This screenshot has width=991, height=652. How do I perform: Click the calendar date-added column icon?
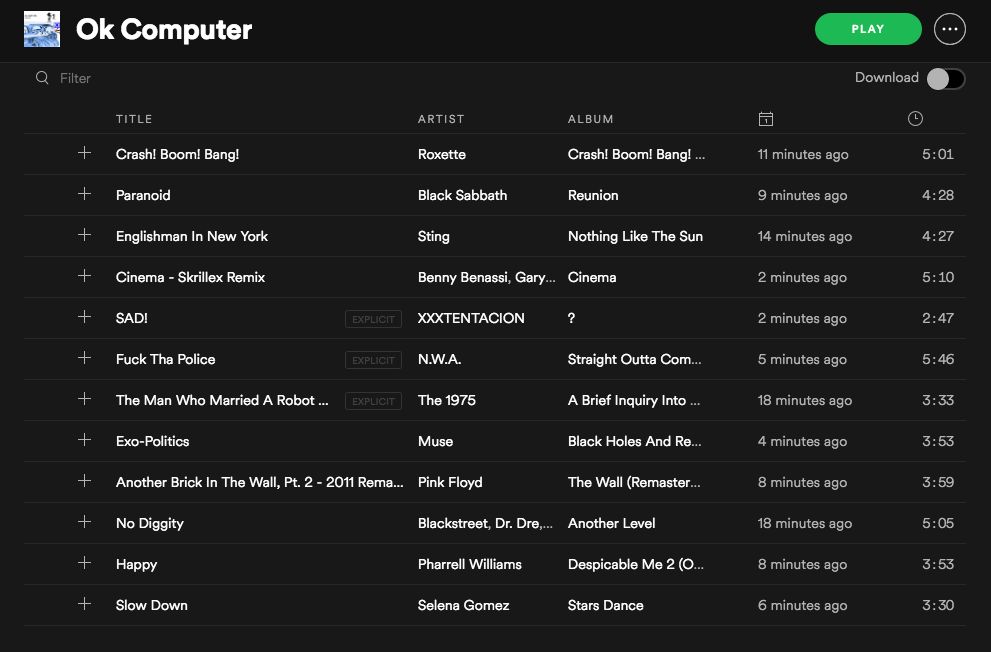766,118
